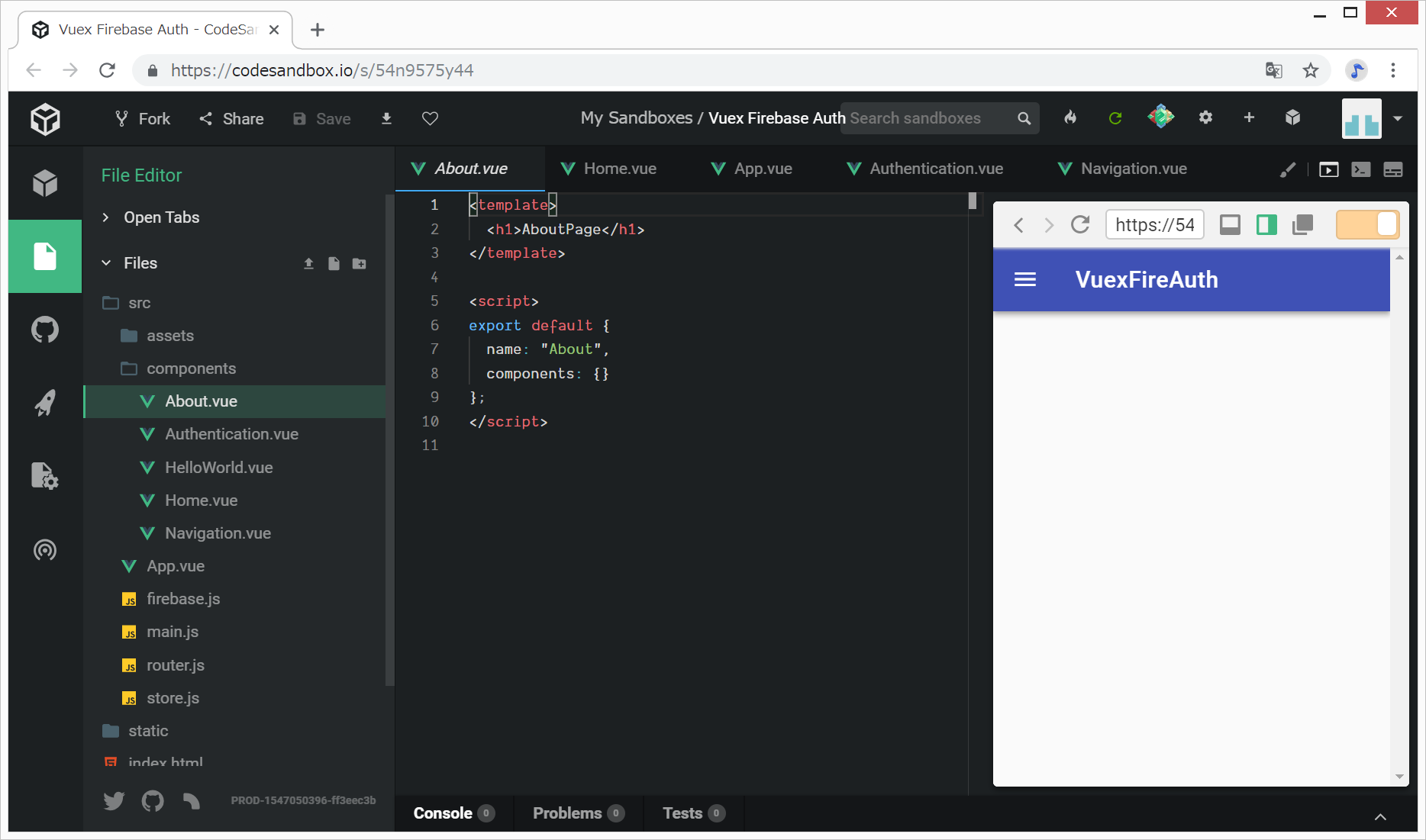Create new sandbox with plus icon
Viewport: 1426px width, 840px height.
click(1249, 117)
